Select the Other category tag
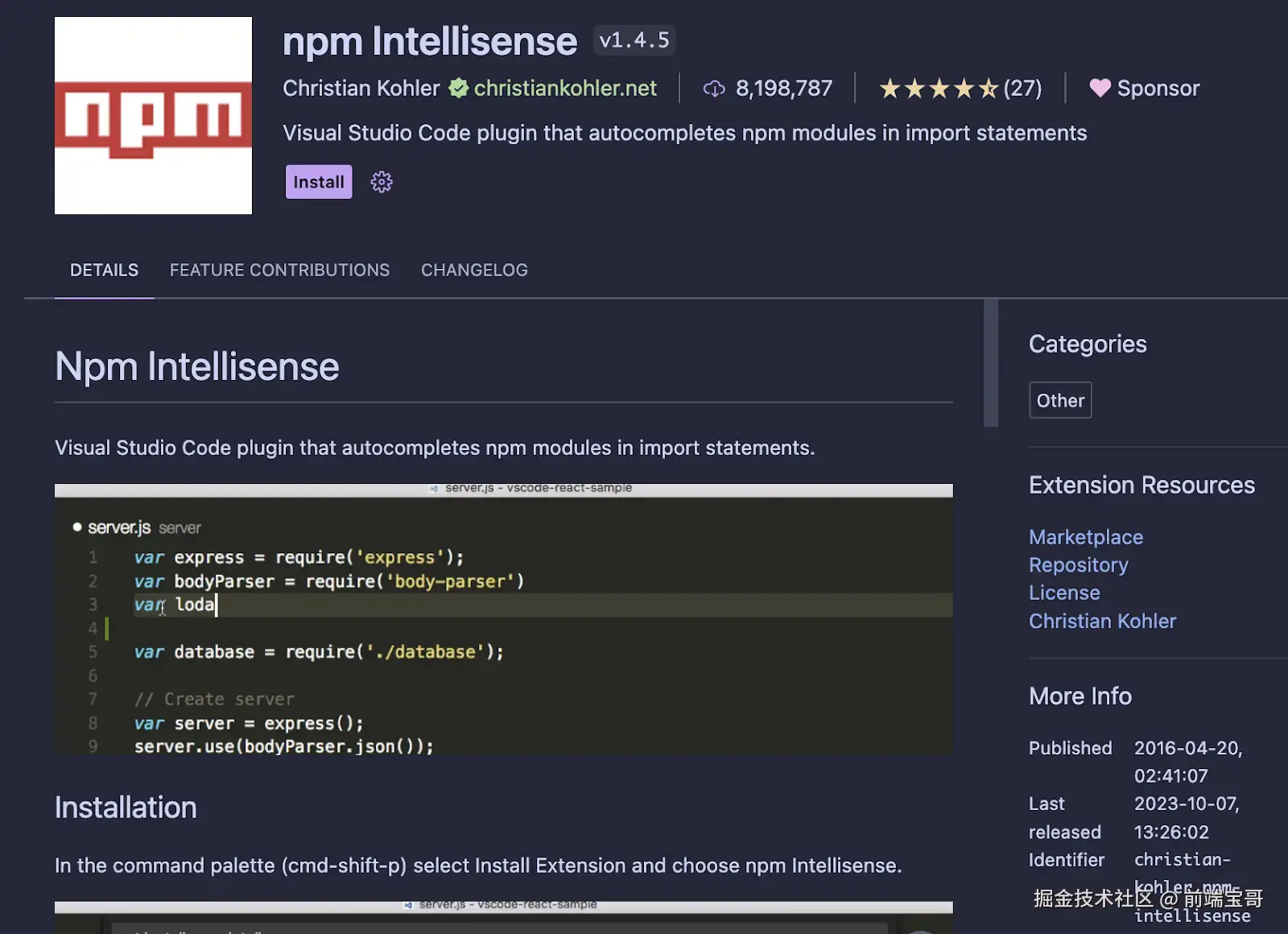 click(1060, 400)
